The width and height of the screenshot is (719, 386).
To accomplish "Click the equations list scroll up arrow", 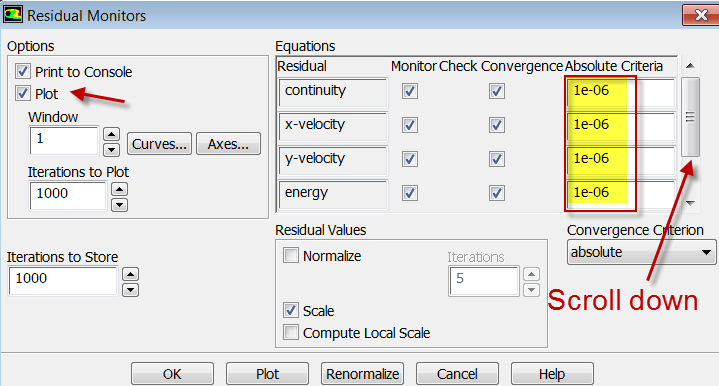I will point(690,66).
